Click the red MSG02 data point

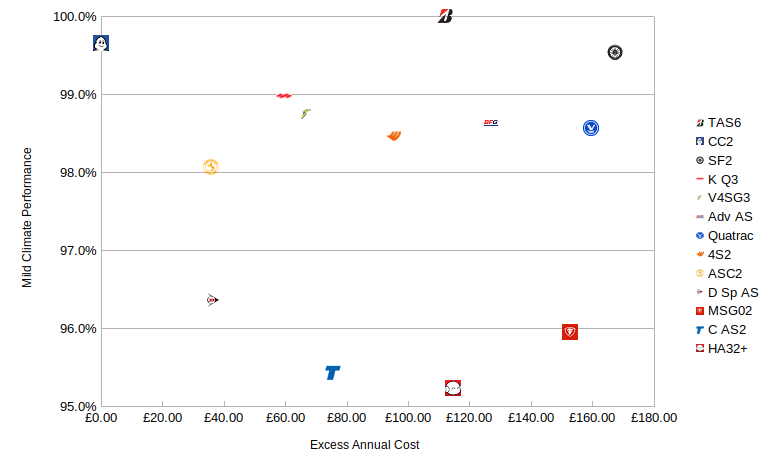click(570, 331)
